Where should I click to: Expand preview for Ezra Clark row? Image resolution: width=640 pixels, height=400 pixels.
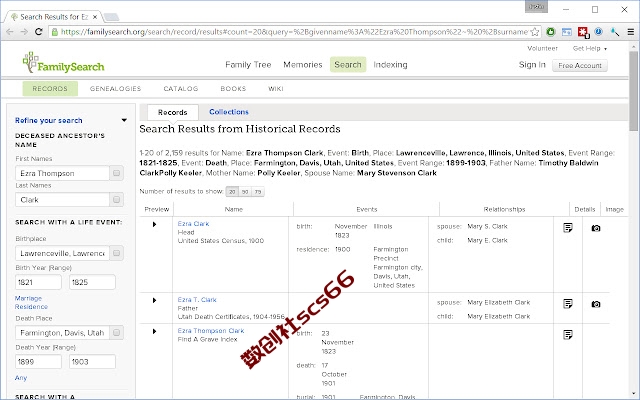(154, 224)
